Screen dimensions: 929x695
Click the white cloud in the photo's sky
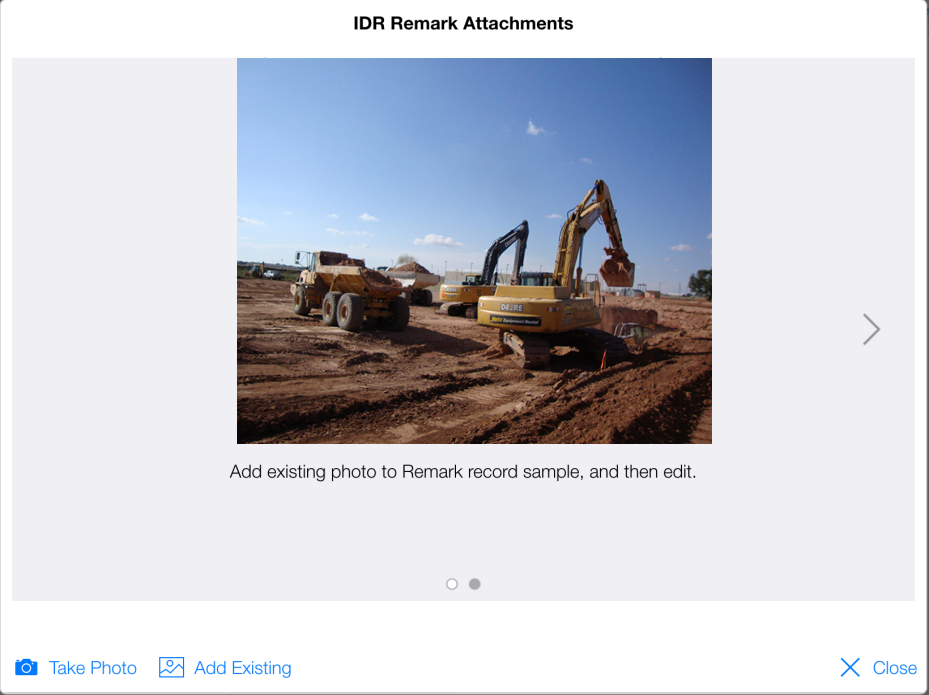click(438, 240)
